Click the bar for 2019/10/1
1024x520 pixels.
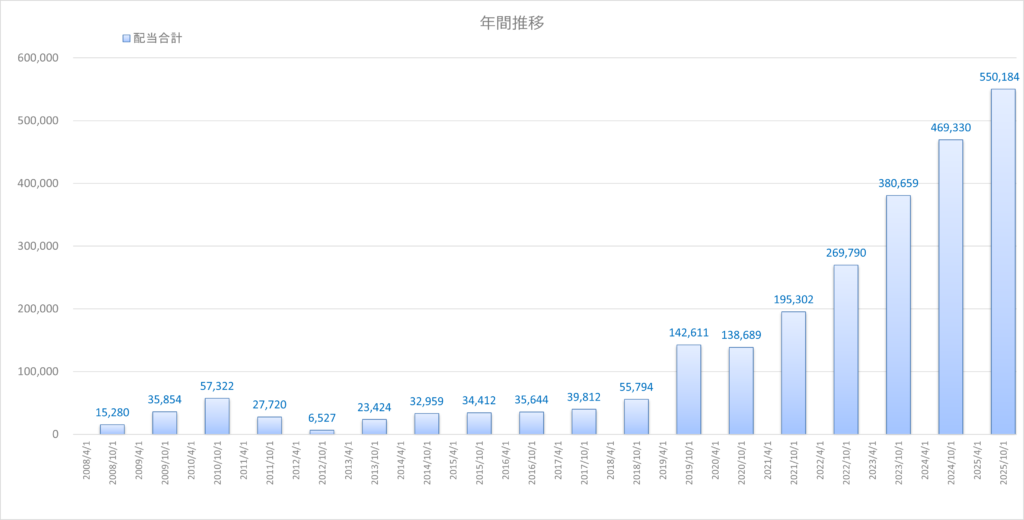click(x=688, y=390)
